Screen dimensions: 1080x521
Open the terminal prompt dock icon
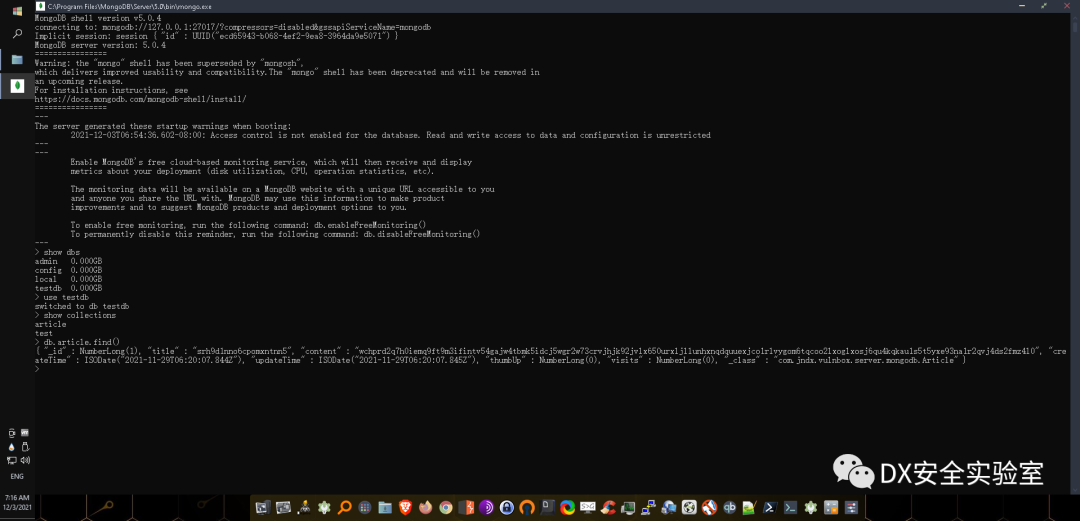790,508
